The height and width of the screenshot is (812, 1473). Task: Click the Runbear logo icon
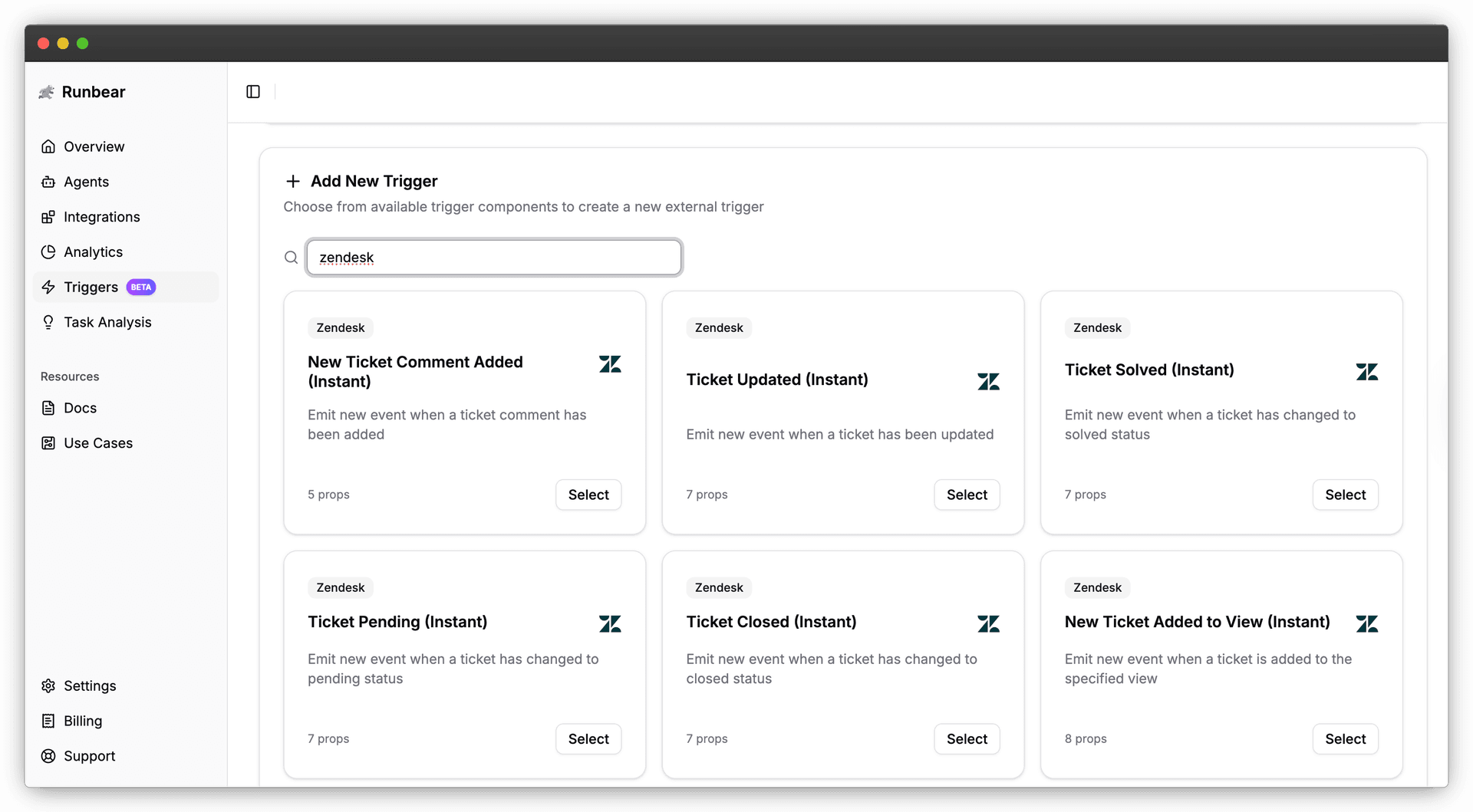point(47,92)
